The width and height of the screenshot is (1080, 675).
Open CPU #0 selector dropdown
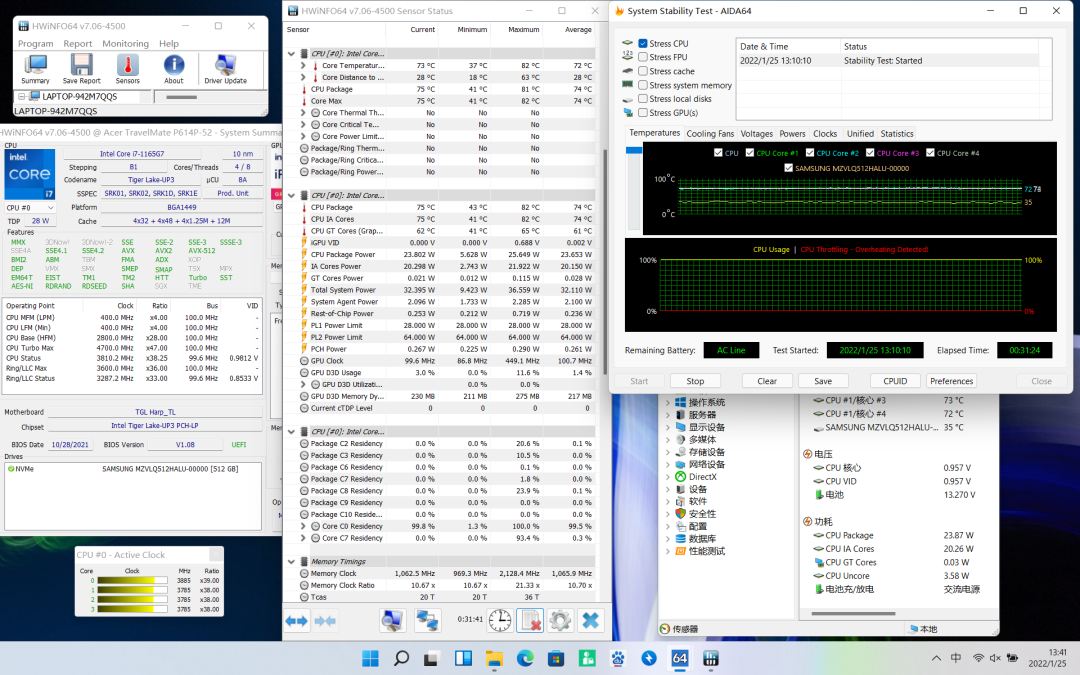coord(30,207)
